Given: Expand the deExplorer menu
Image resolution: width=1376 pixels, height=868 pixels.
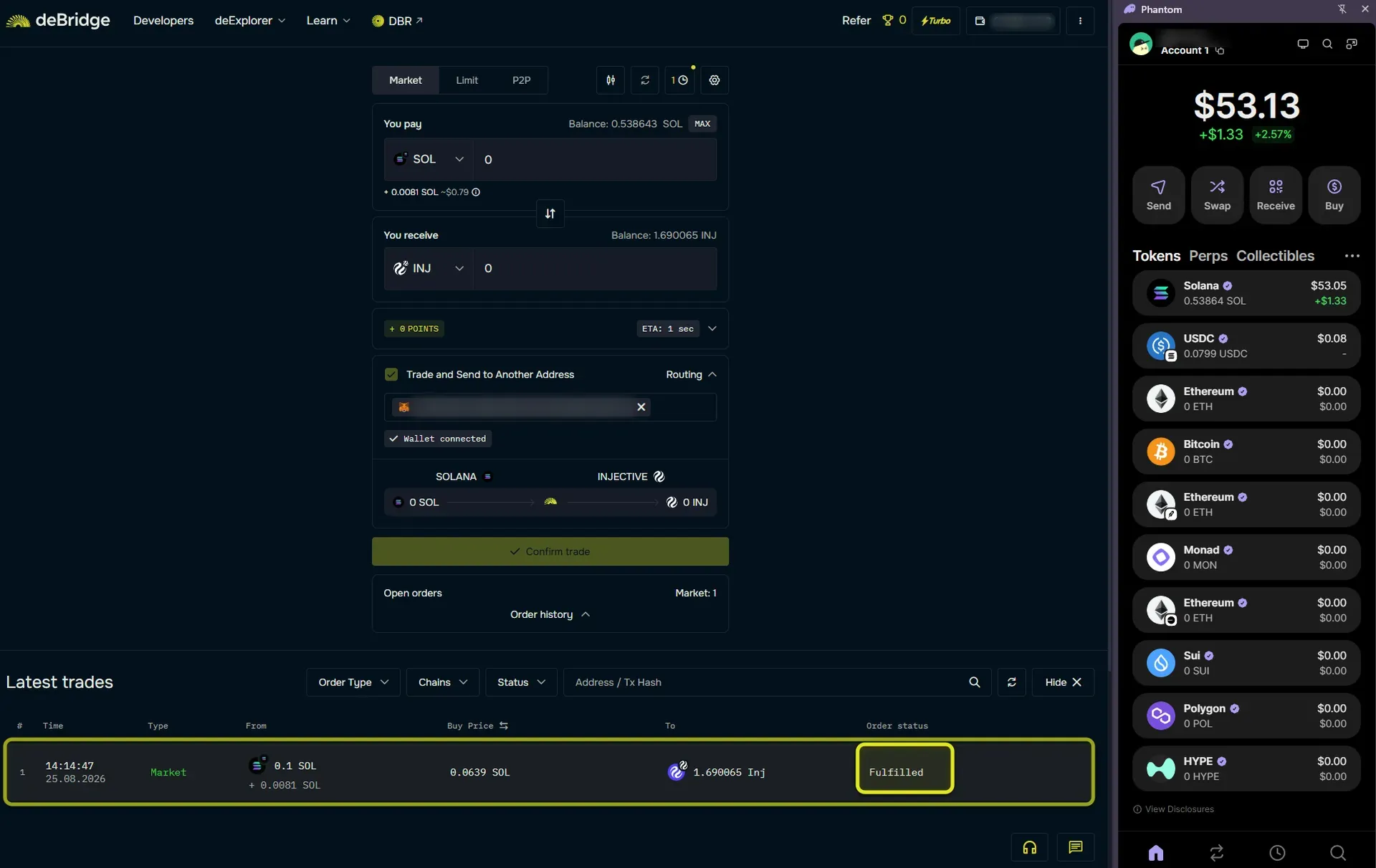Looking at the screenshot, I should 250,21.
